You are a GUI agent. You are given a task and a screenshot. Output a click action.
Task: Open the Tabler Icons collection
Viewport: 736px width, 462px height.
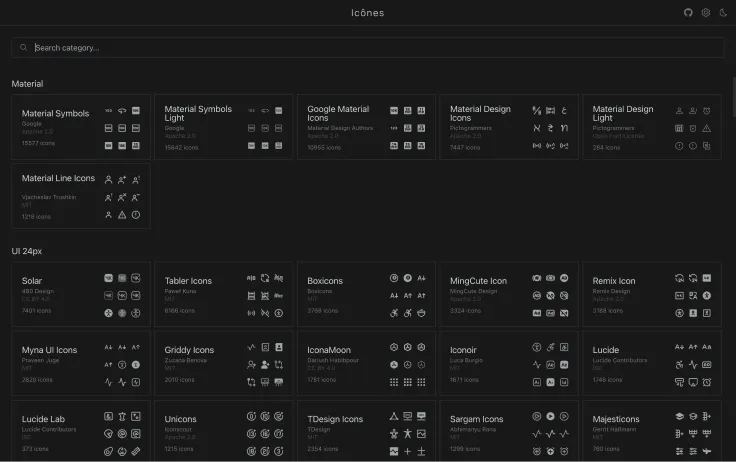223,294
